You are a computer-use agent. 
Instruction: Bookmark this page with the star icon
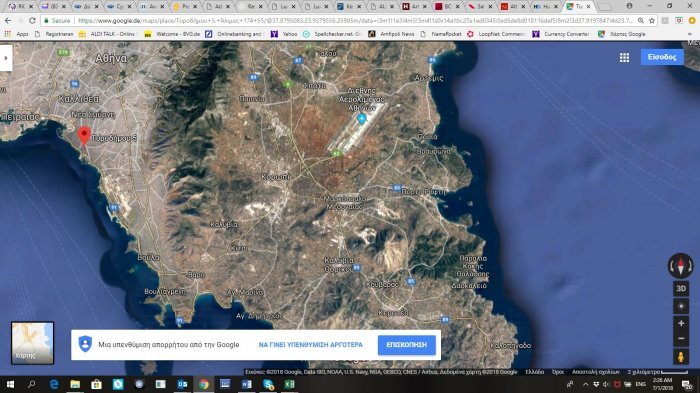(x=652, y=21)
